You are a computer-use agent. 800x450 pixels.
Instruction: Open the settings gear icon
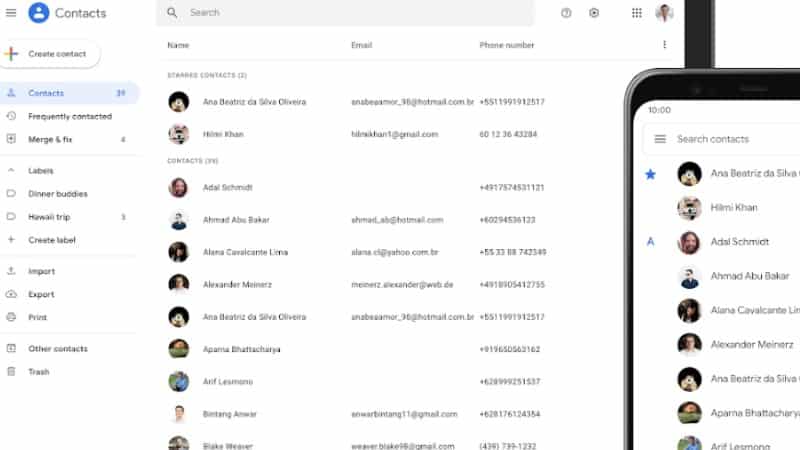(594, 13)
